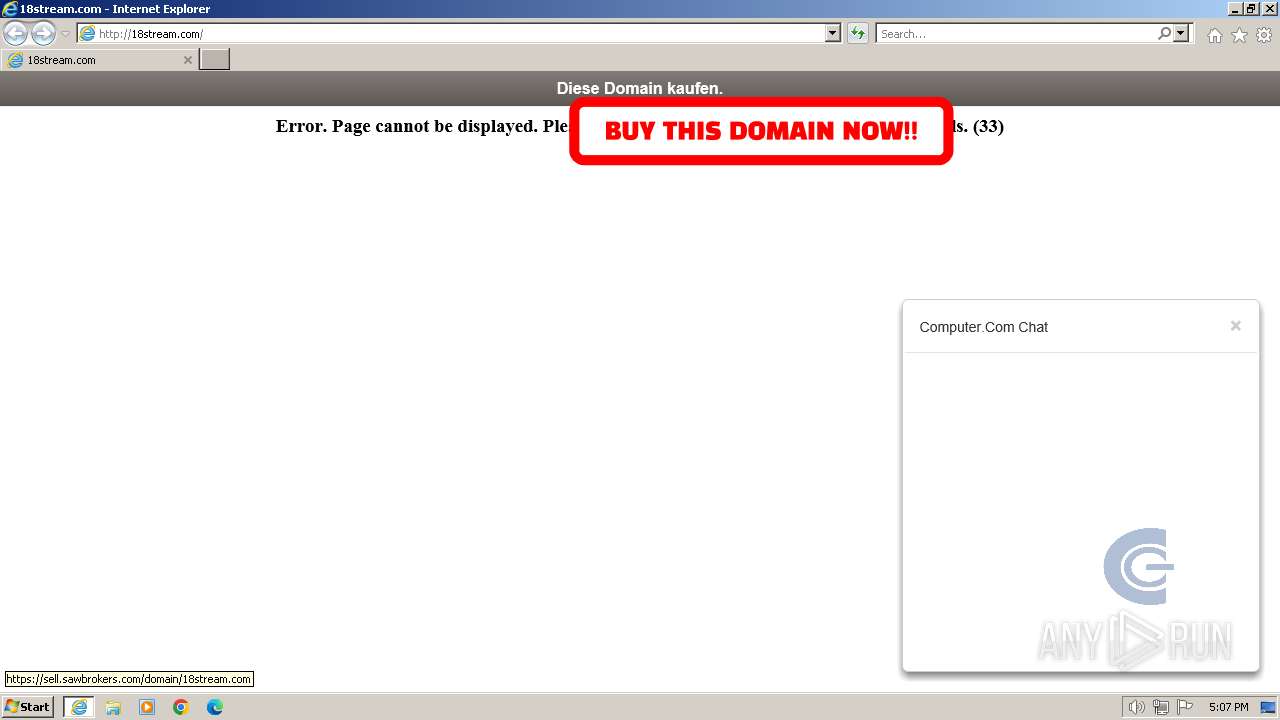Open the Windows Start menu
The width and height of the screenshot is (1280, 720).
click(x=27, y=707)
